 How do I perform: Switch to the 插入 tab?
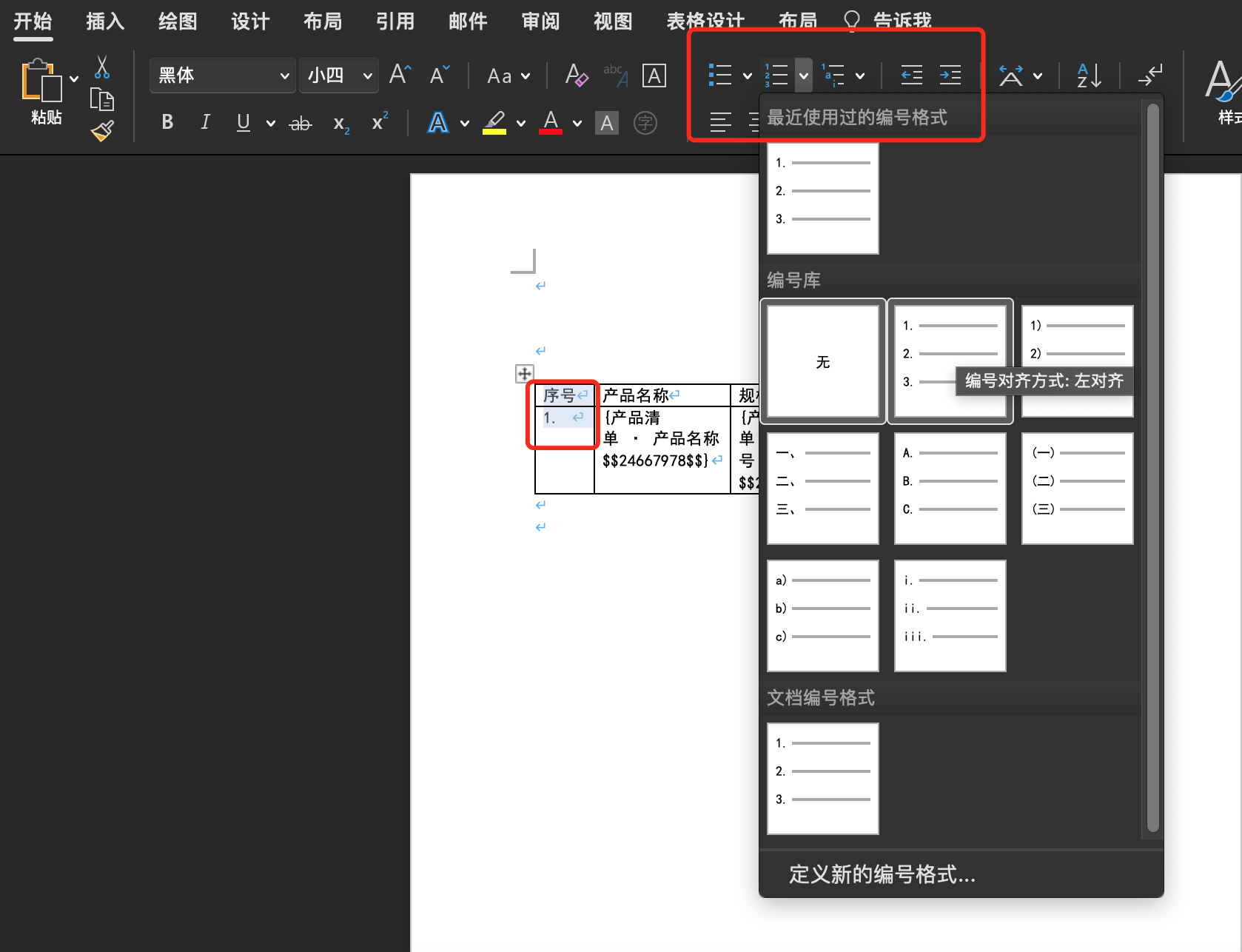[105, 21]
